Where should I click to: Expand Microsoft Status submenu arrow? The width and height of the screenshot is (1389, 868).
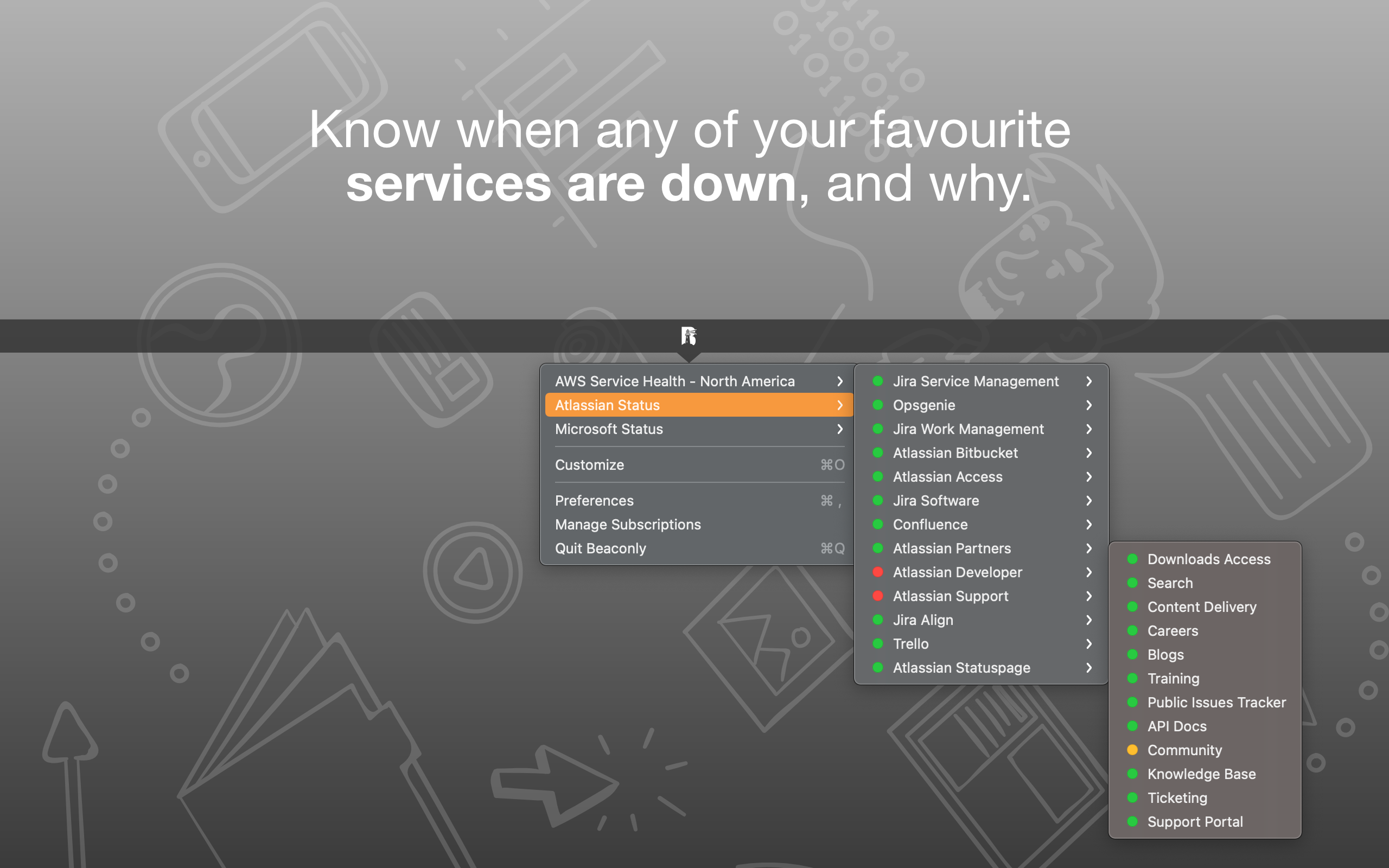coord(840,429)
